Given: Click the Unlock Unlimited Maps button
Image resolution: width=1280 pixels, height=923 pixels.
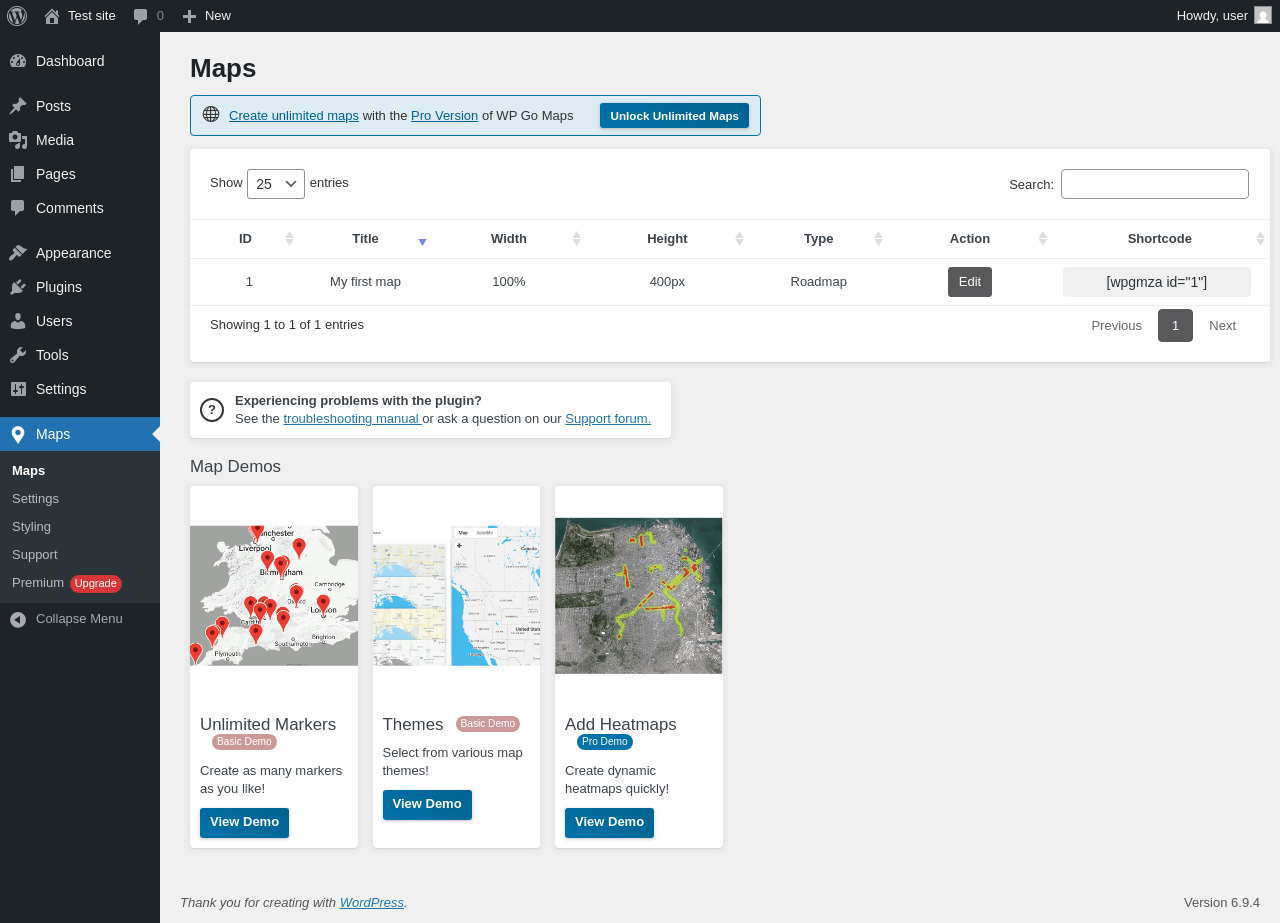Looking at the screenshot, I should tap(674, 116).
